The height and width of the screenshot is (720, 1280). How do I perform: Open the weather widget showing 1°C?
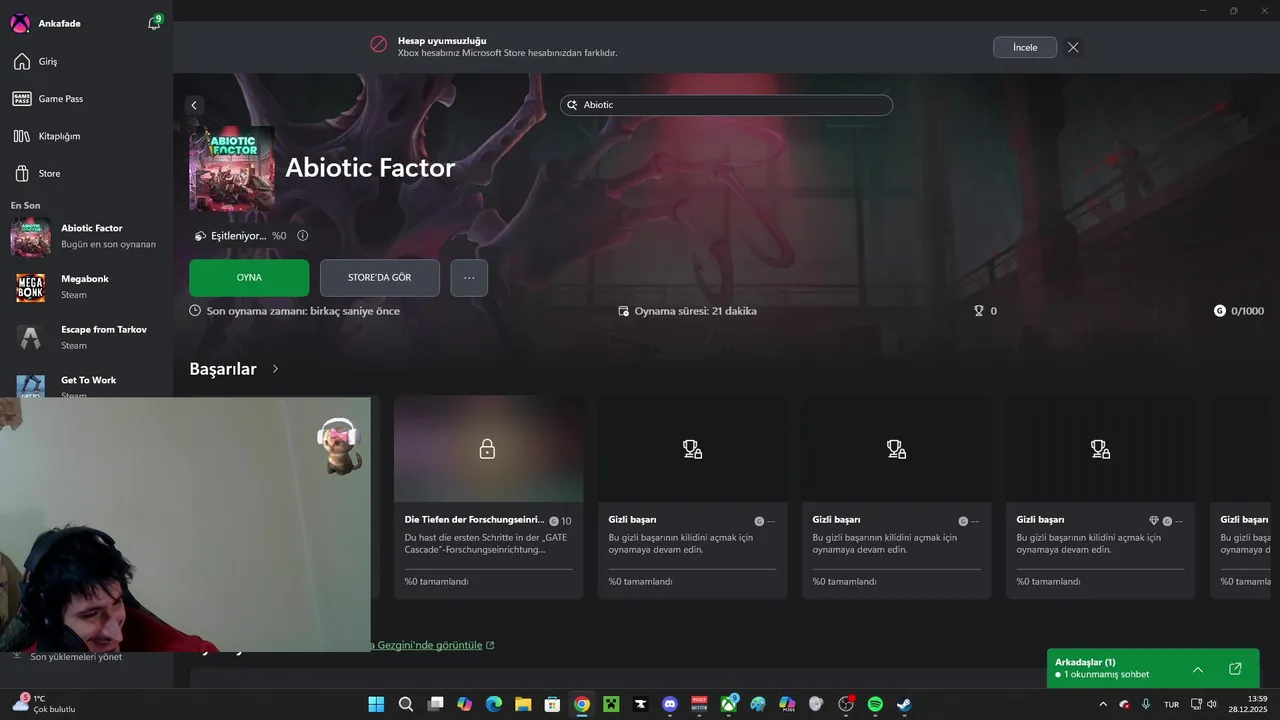pos(44,704)
